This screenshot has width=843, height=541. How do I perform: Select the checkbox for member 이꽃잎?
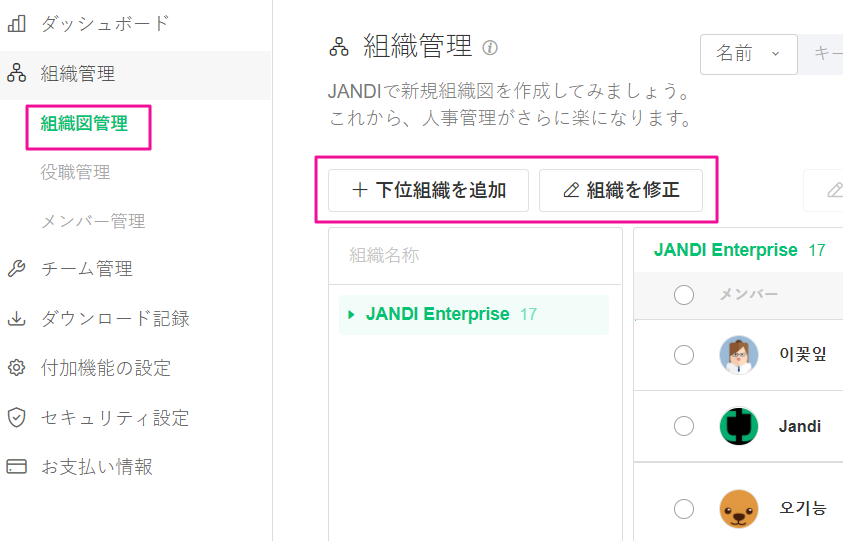[684, 354]
